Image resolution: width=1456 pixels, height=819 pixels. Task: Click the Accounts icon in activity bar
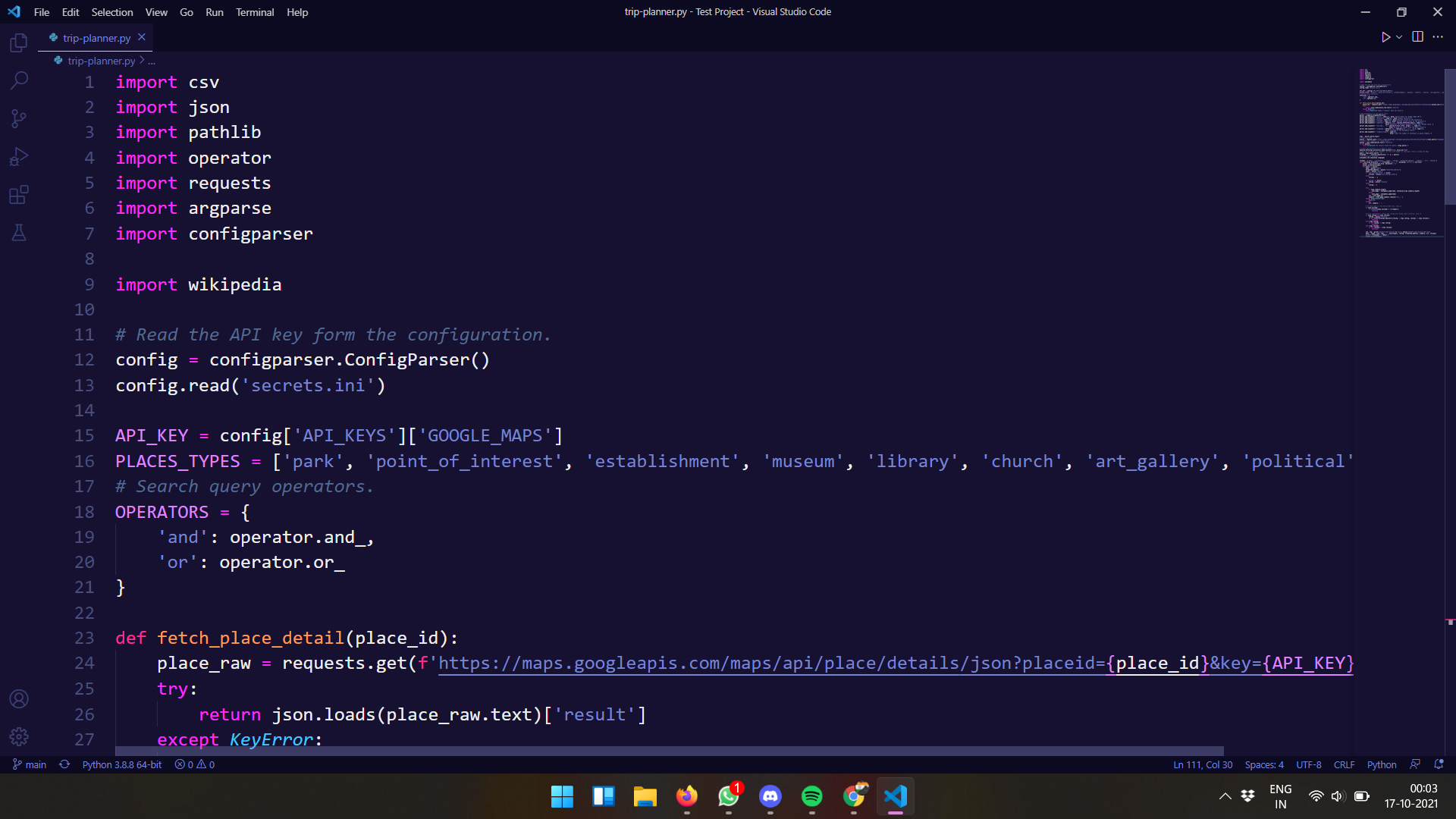pos(19,698)
